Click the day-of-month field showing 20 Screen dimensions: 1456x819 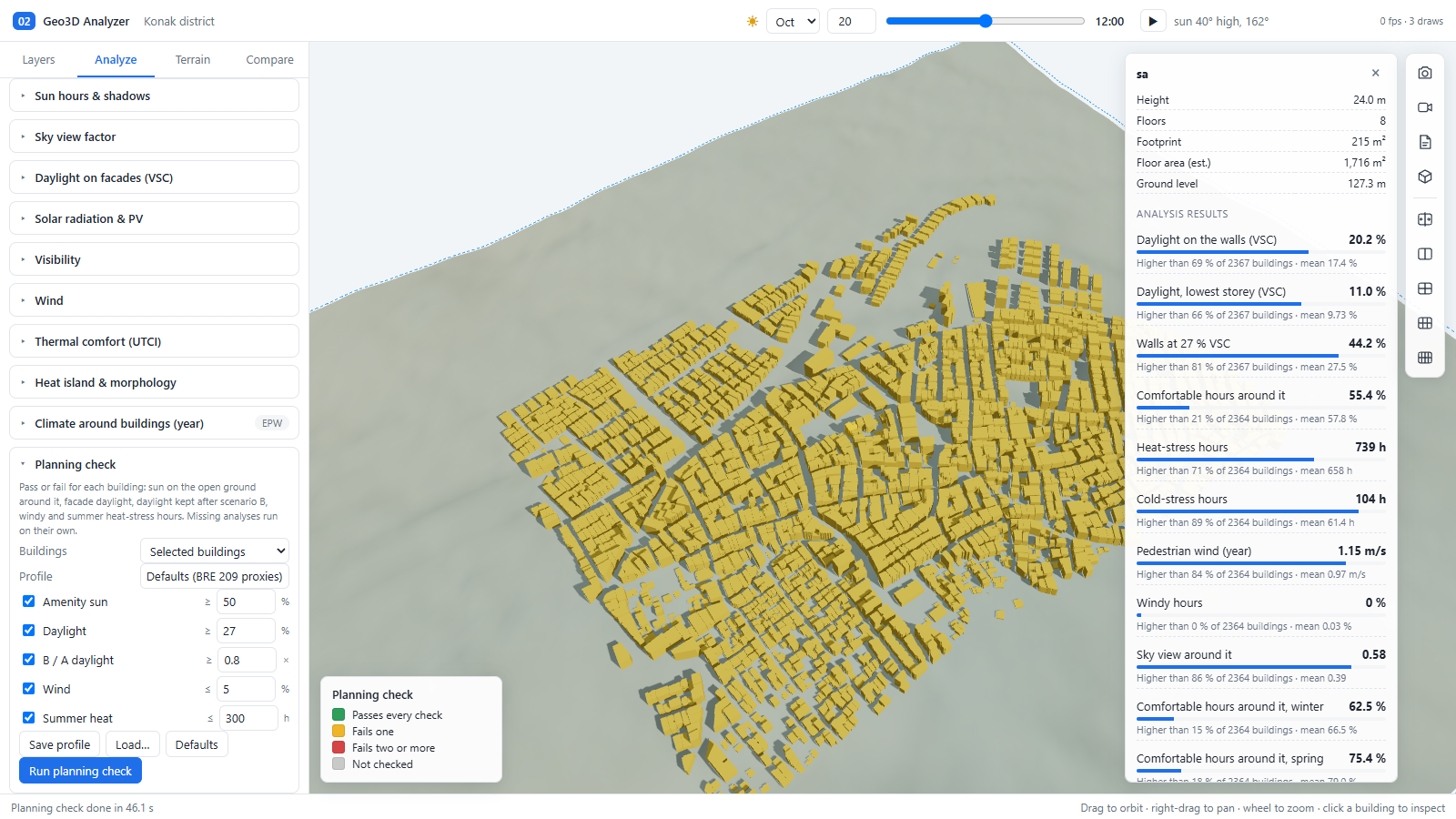coord(851,21)
